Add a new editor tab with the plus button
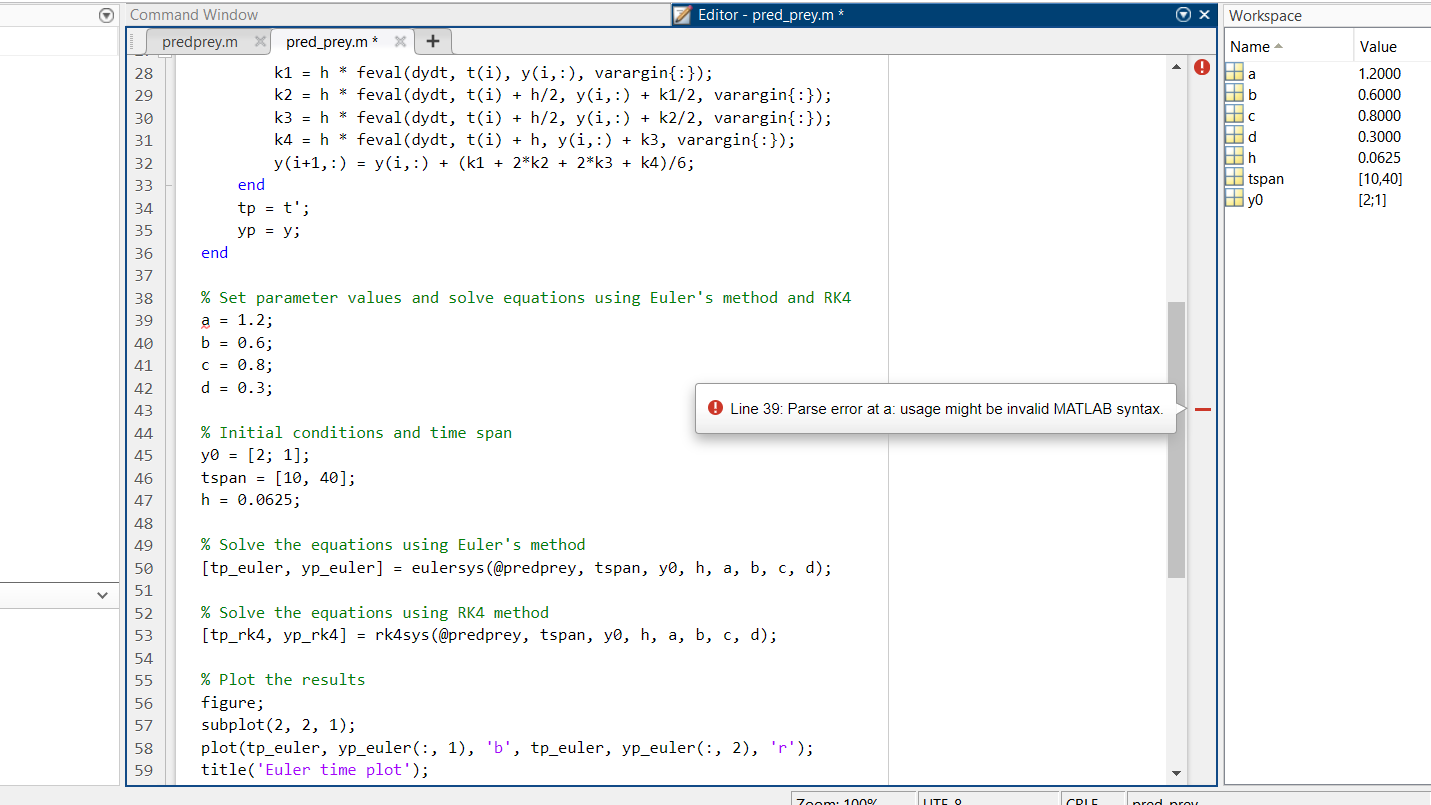The image size is (1431, 805). click(x=433, y=42)
